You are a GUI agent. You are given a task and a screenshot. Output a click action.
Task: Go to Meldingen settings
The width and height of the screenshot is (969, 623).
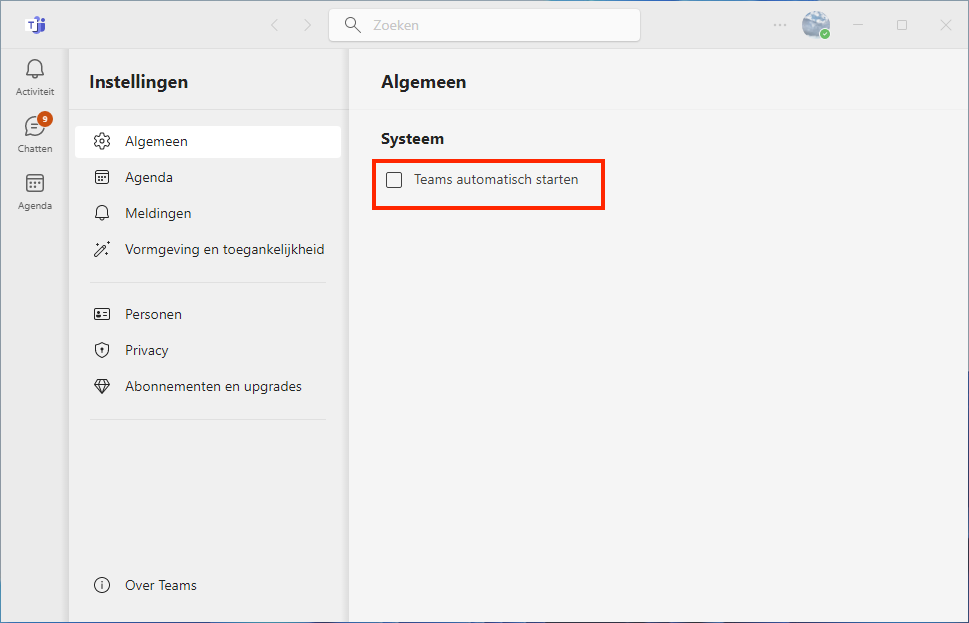(x=157, y=213)
